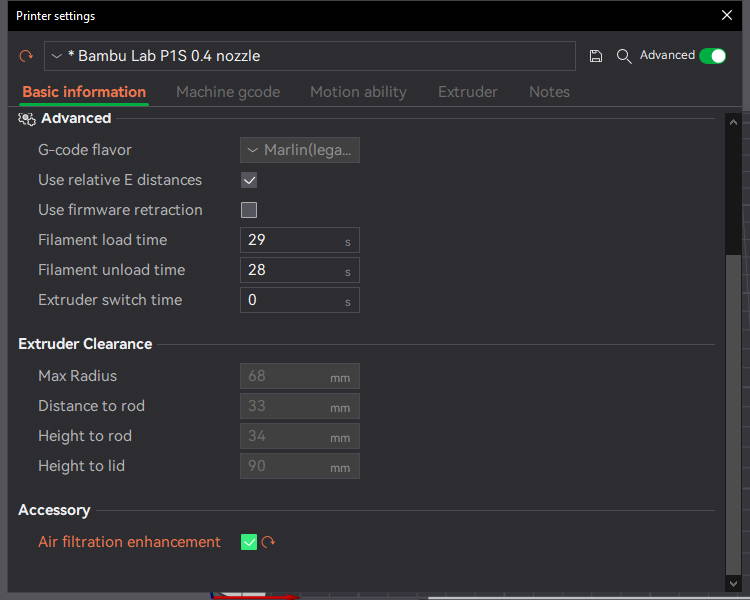Click the Height to lid field

point(300,466)
